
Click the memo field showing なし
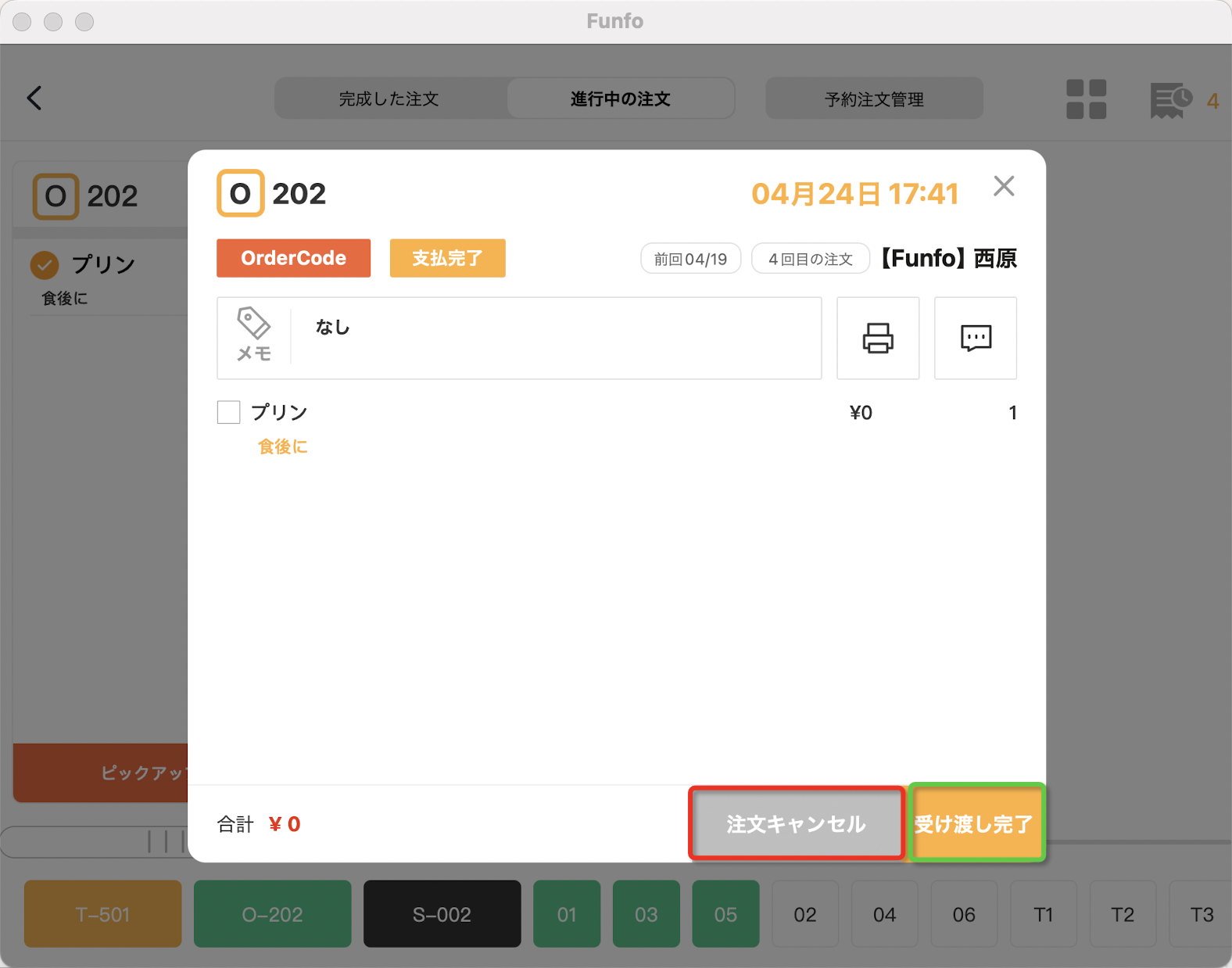(519, 338)
